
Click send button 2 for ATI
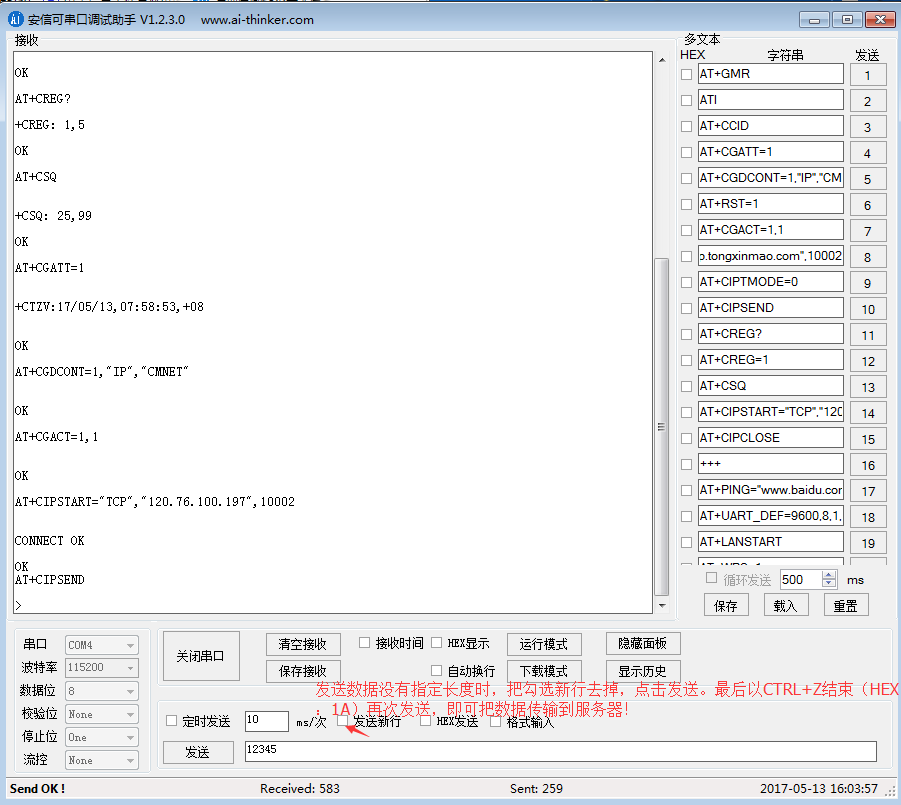[x=868, y=101]
